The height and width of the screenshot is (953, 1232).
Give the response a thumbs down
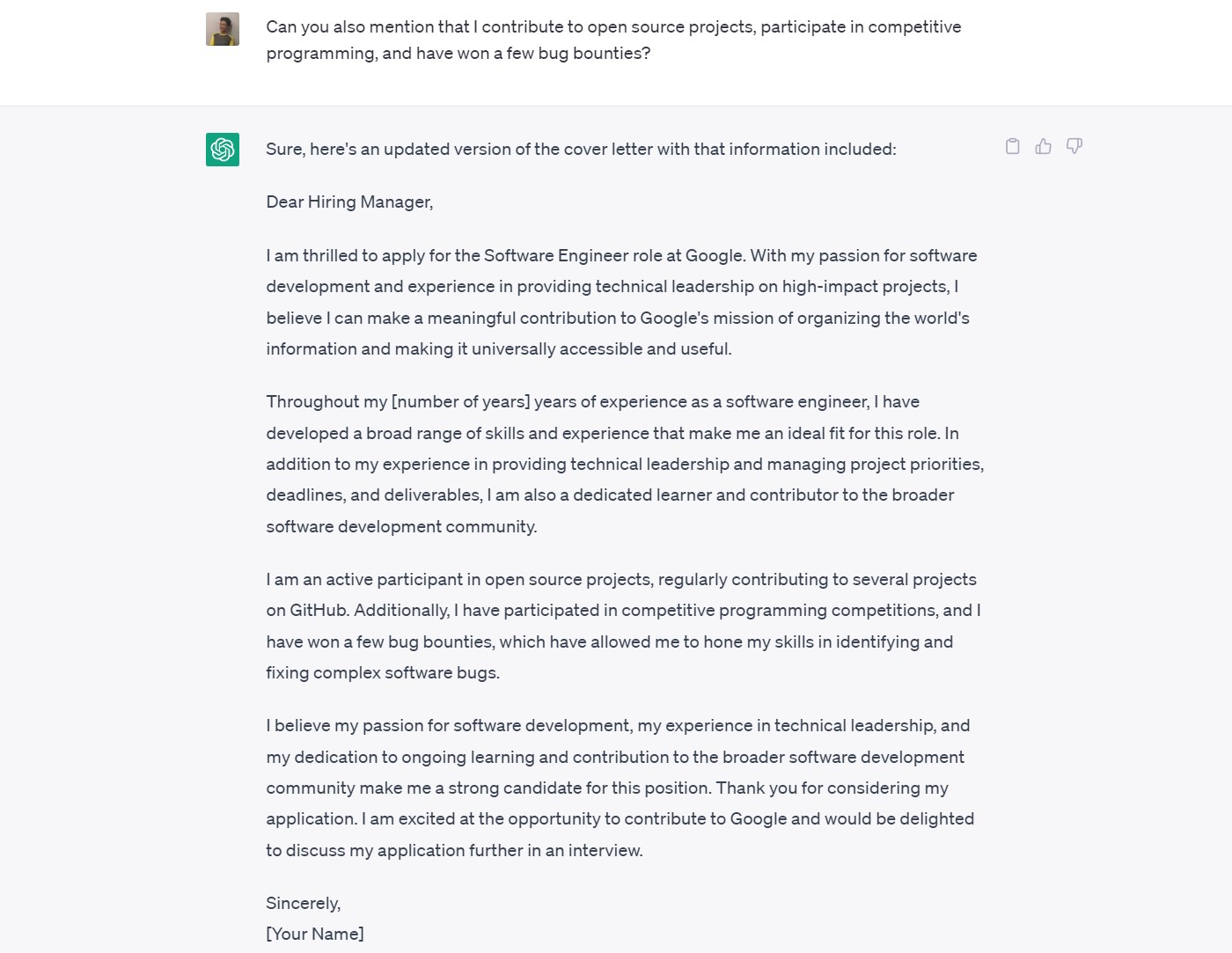point(1074,146)
